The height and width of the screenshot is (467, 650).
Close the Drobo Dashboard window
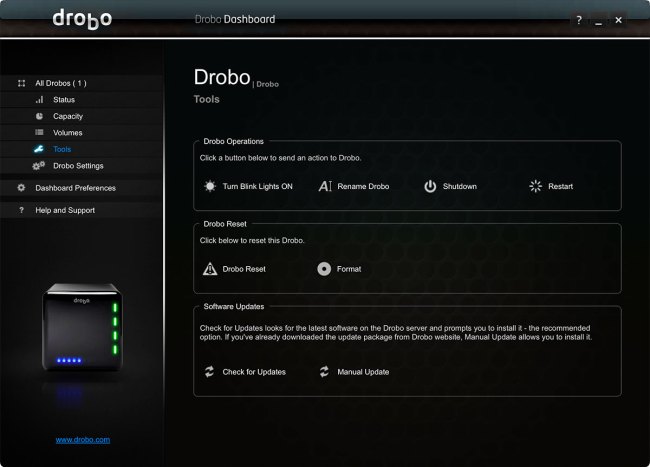pos(618,20)
